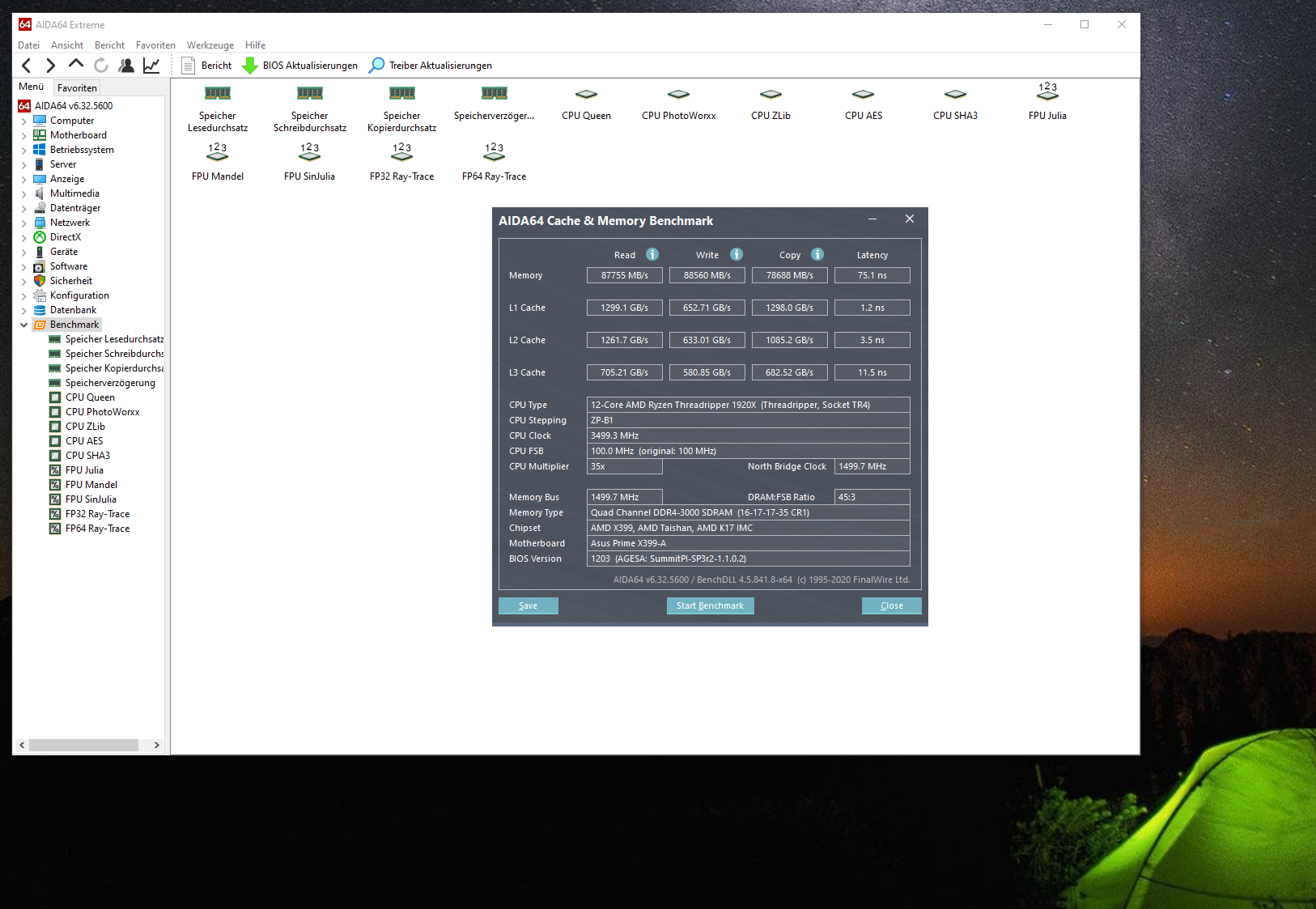Click the Memory Read value 87755 MB/s
This screenshot has width=1316, height=909.
pyautogui.click(x=625, y=275)
